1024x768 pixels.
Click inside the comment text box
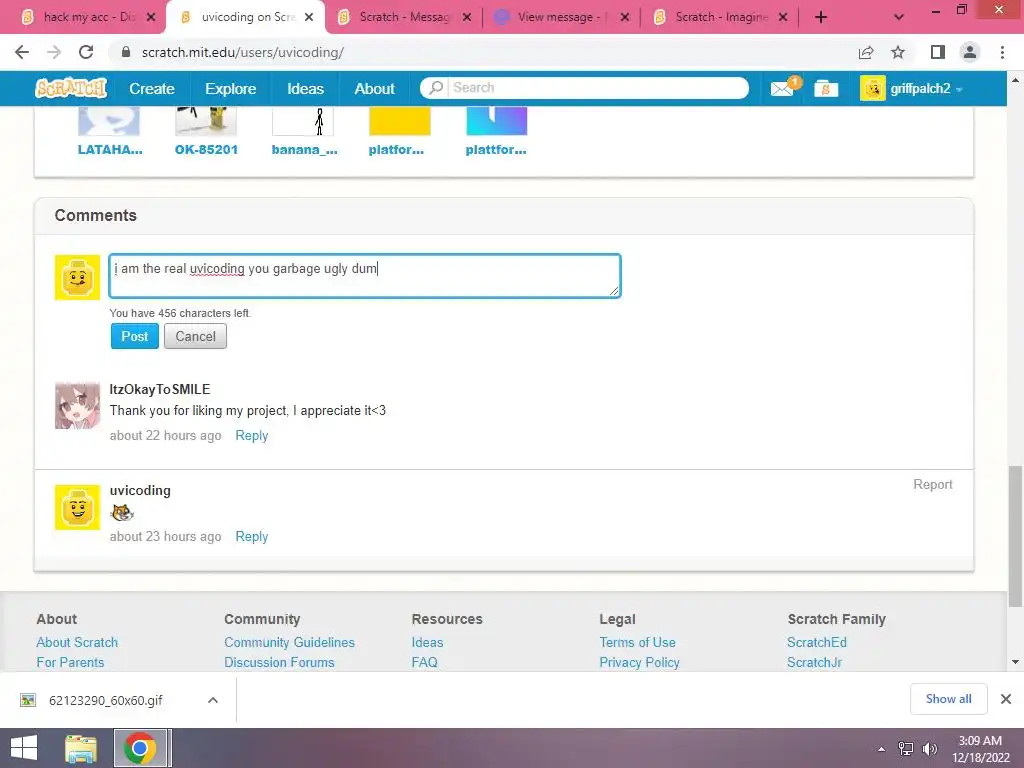(364, 276)
